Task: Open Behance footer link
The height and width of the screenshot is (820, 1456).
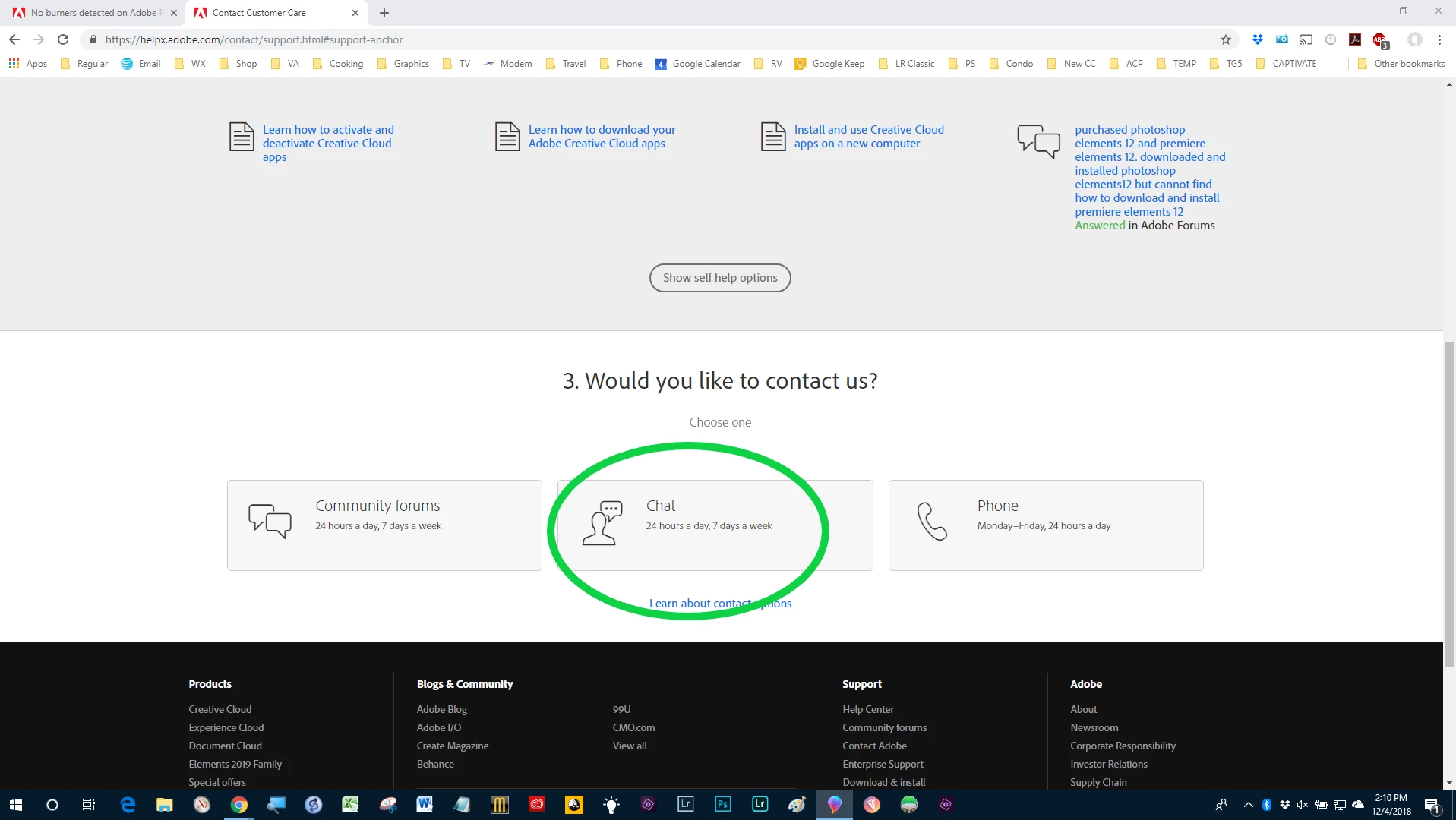Action: click(435, 764)
